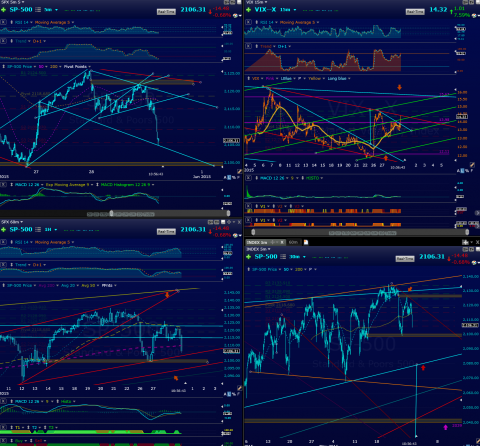Expand the 30m timeframe dropdown in bottom-right chart
The width and height of the screenshot is (480, 446).
coord(304,257)
